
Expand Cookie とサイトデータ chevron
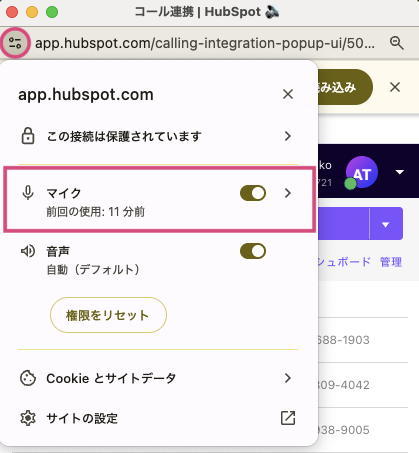coord(288,378)
